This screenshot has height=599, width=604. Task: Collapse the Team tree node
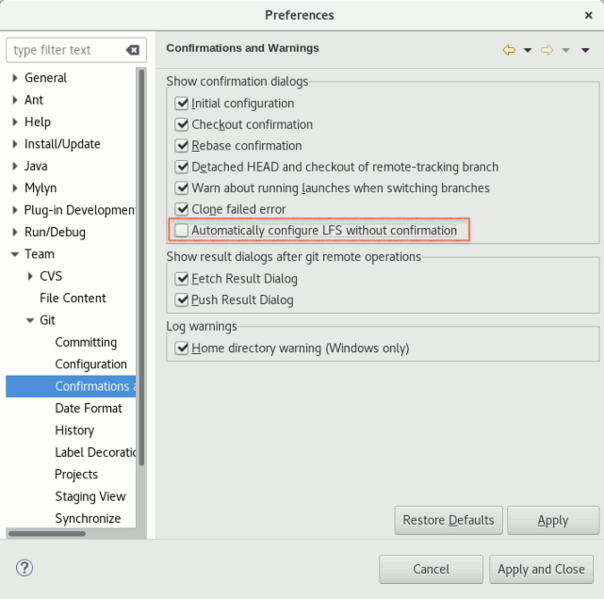[x=15, y=254]
